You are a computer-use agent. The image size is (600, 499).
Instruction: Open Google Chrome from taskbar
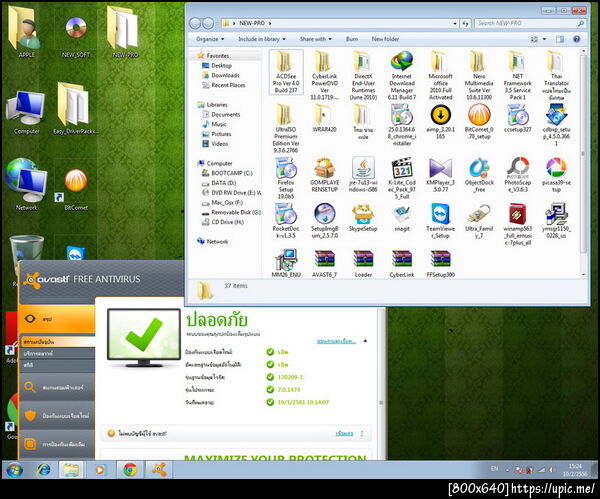[130, 470]
